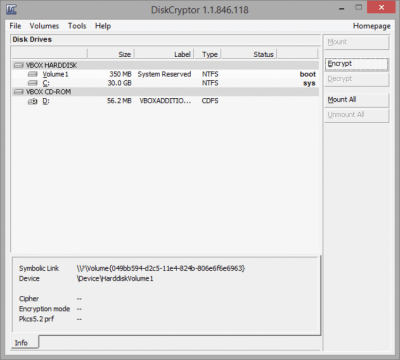The width and height of the screenshot is (400, 360).
Task: Click the boot status cell
Action: (x=308, y=74)
